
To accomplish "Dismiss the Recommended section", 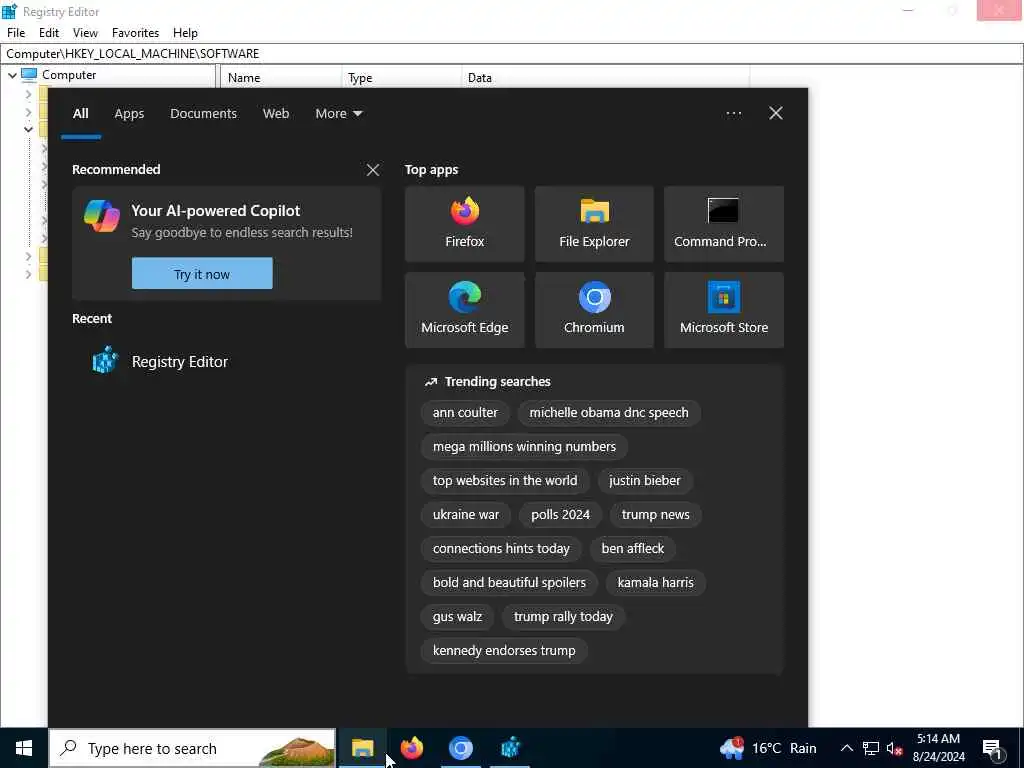I will point(373,170).
